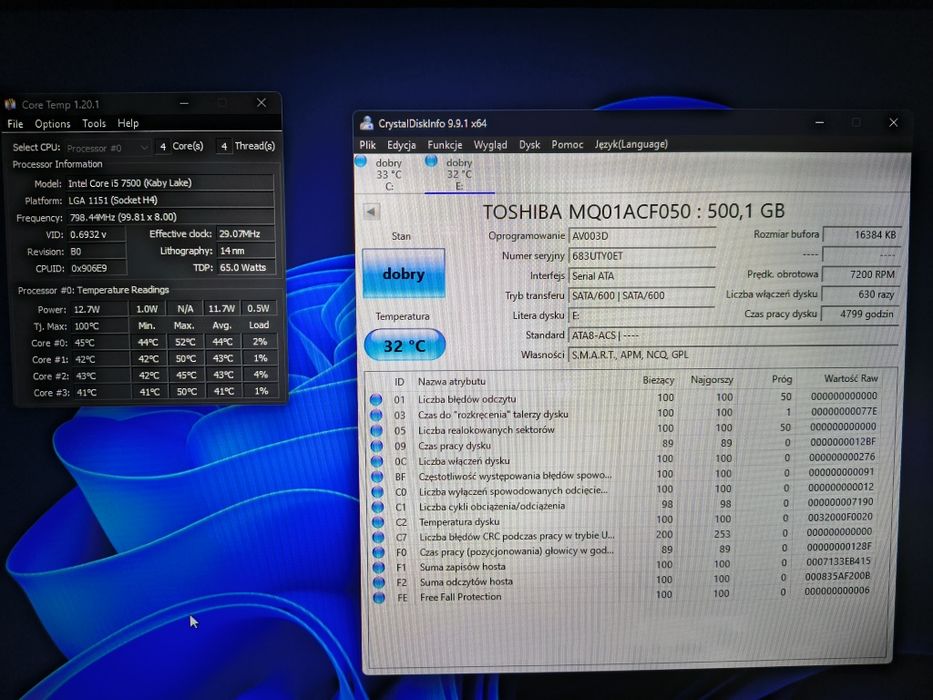Click the Wartość Raw column header
The width and height of the screenshot is (933, 700).
[x=850, y=379]
